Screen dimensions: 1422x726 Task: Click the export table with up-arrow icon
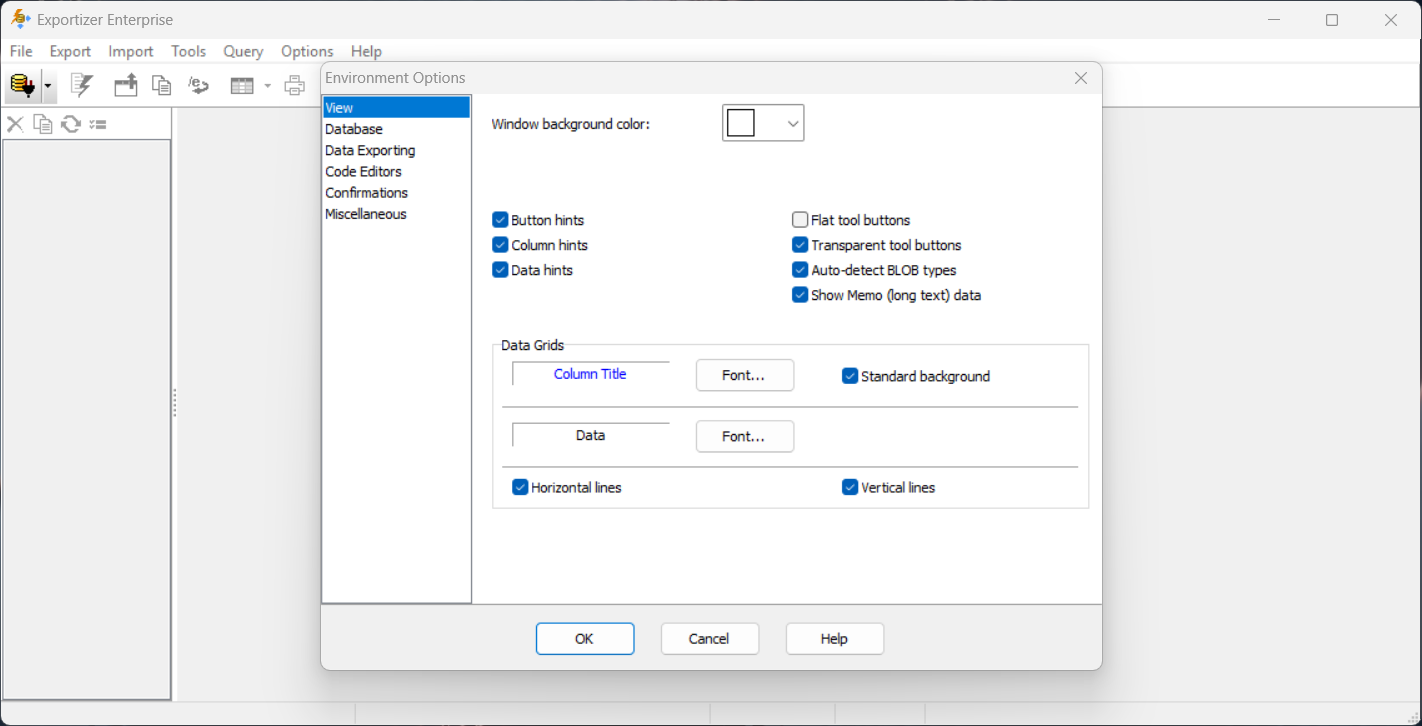coord(125,86)
